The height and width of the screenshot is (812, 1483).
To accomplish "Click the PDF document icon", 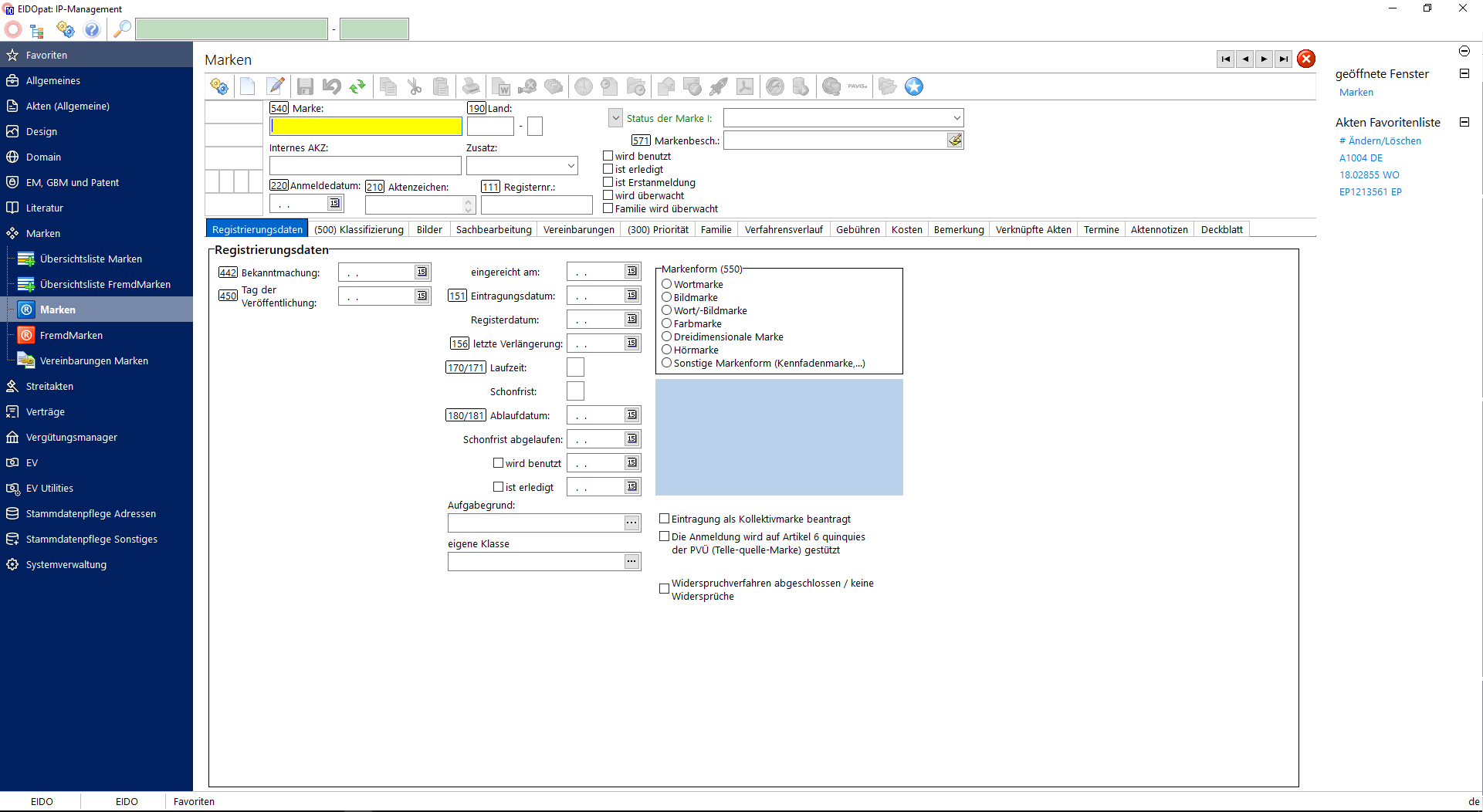I will [745, 86].
